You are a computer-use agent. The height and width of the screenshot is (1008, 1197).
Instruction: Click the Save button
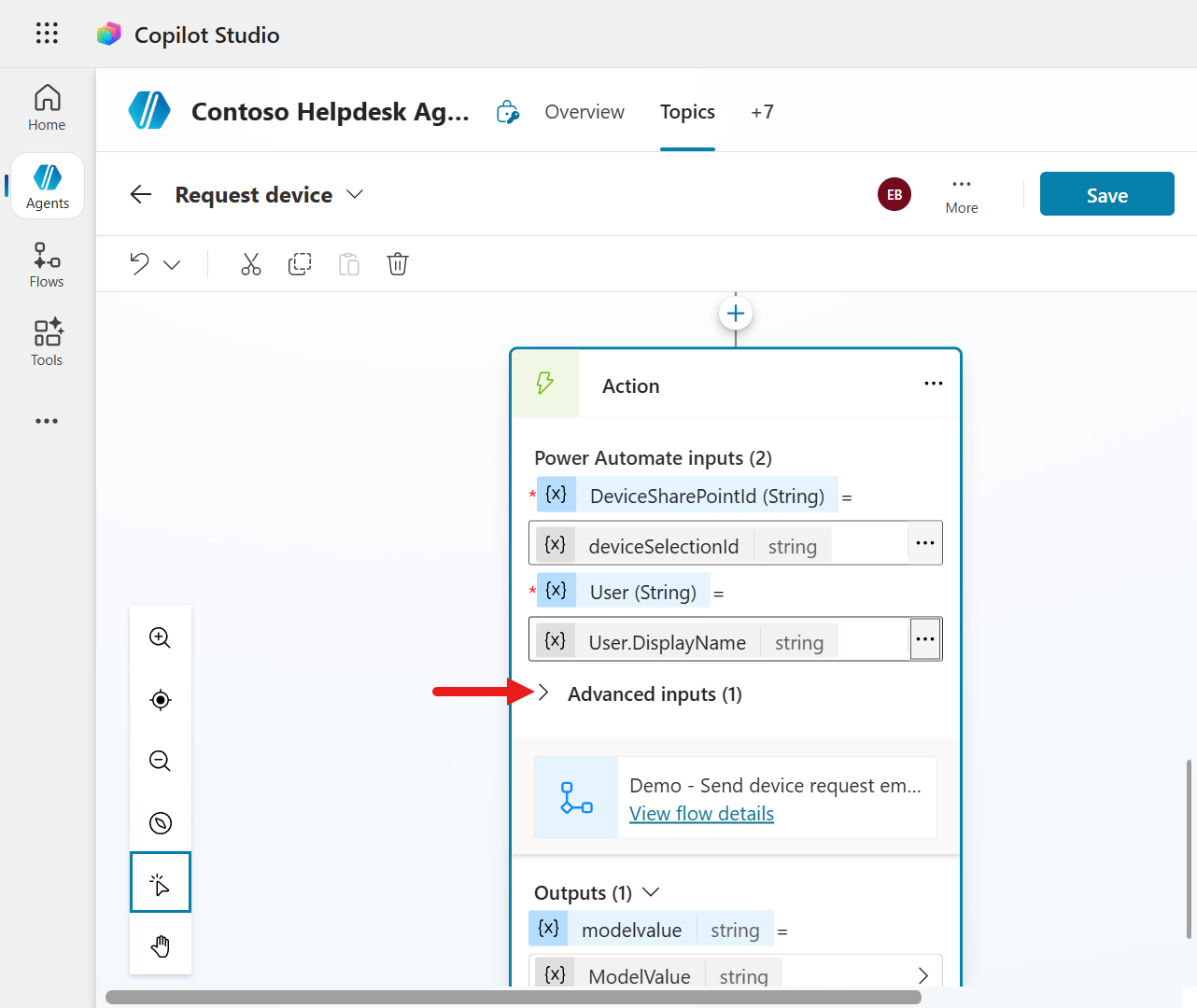1106,194
